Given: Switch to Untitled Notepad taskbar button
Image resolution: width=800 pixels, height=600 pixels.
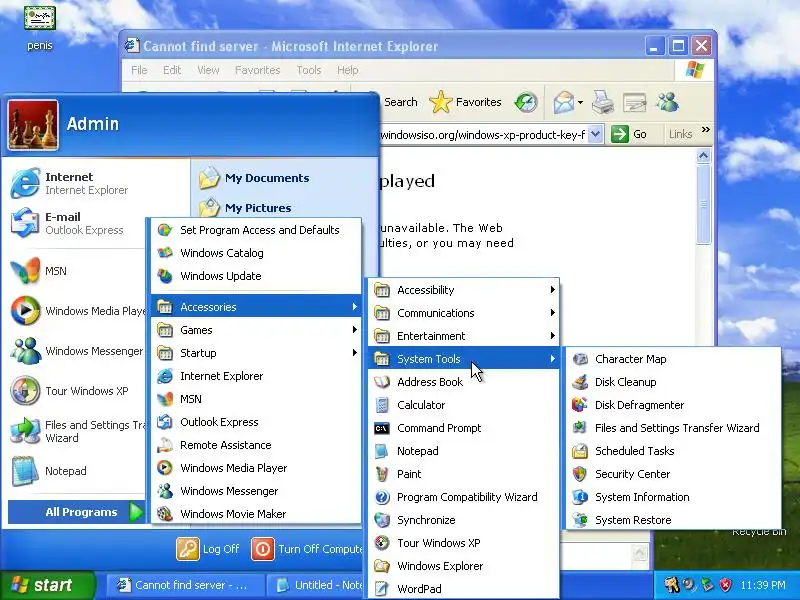Looking at the screenshot, I should 316,585.
